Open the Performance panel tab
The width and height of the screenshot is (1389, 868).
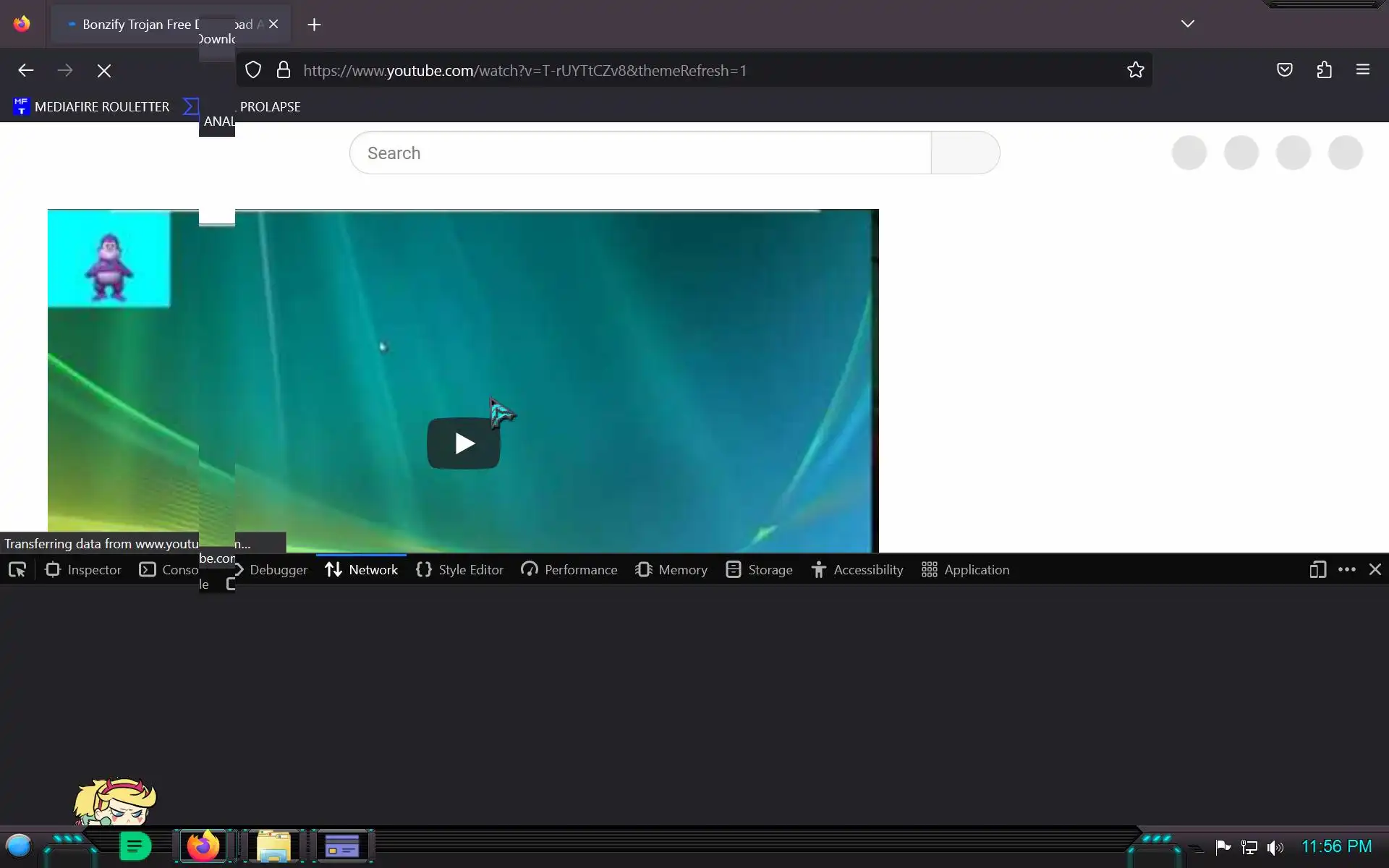569,570
